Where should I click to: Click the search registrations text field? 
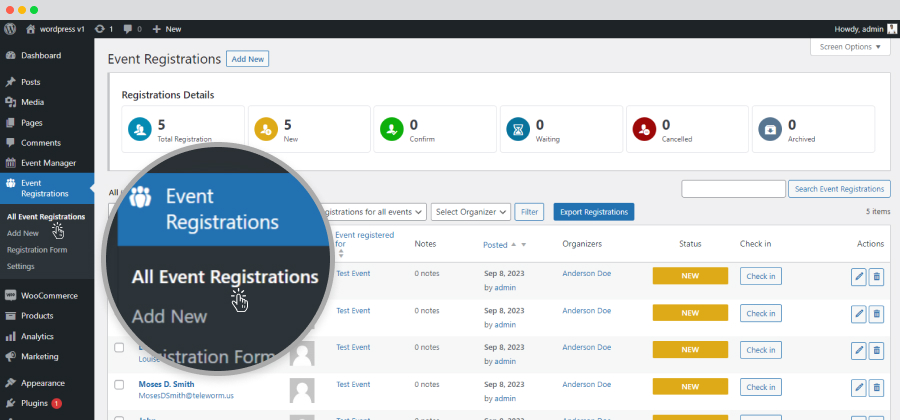coord(733,189)
